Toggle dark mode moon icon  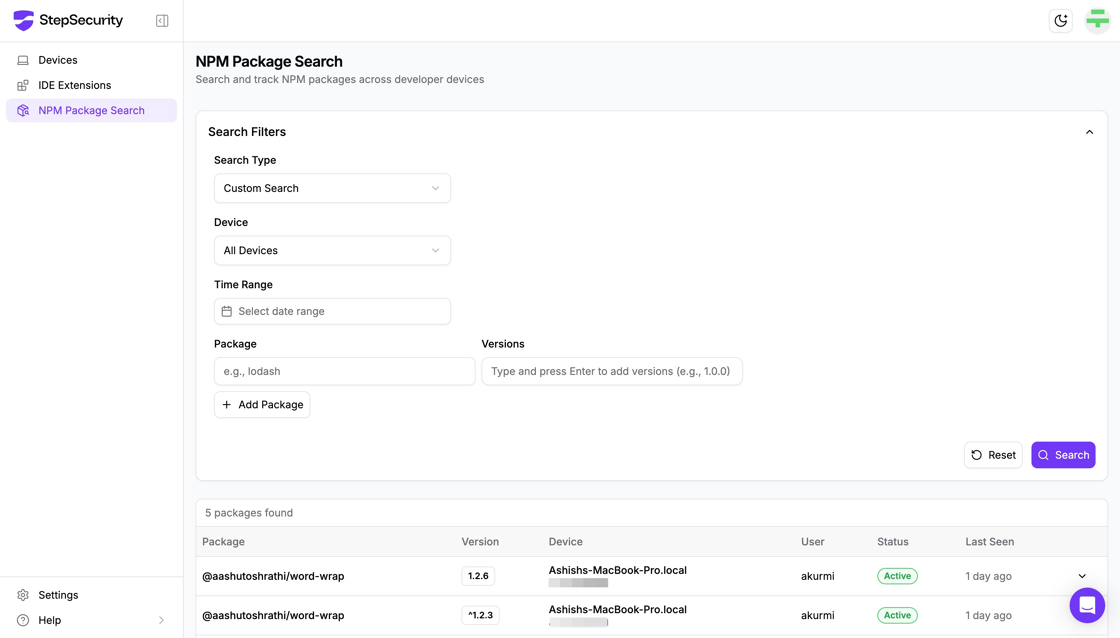pyautogui.click(x=1061, y=20)
